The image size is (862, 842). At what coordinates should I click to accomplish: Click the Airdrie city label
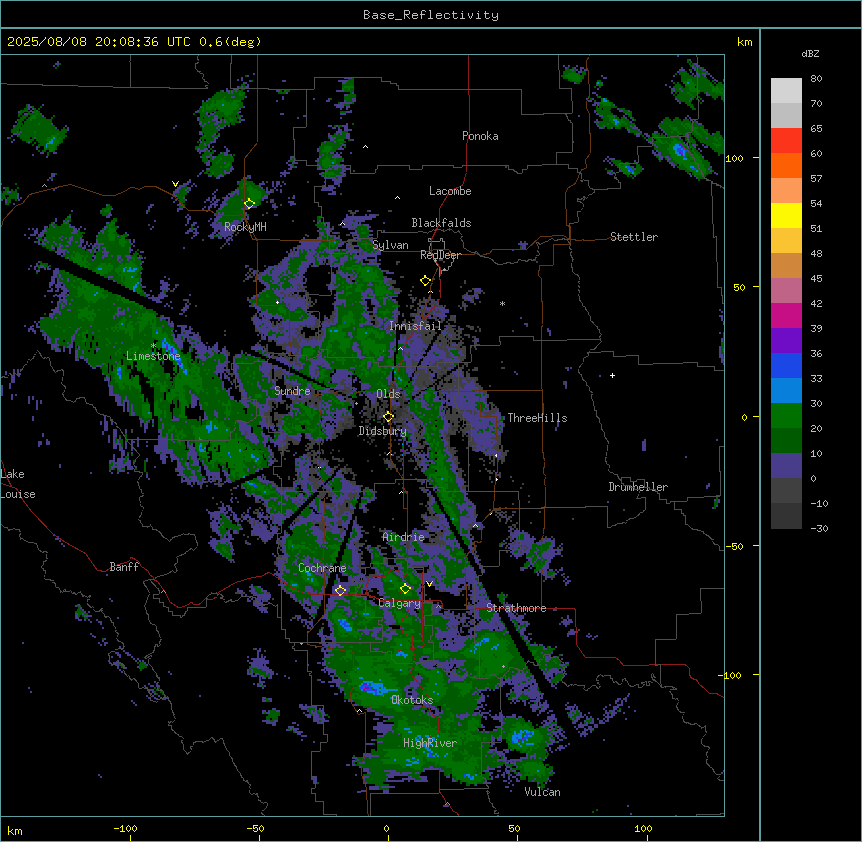click(404, 537)
